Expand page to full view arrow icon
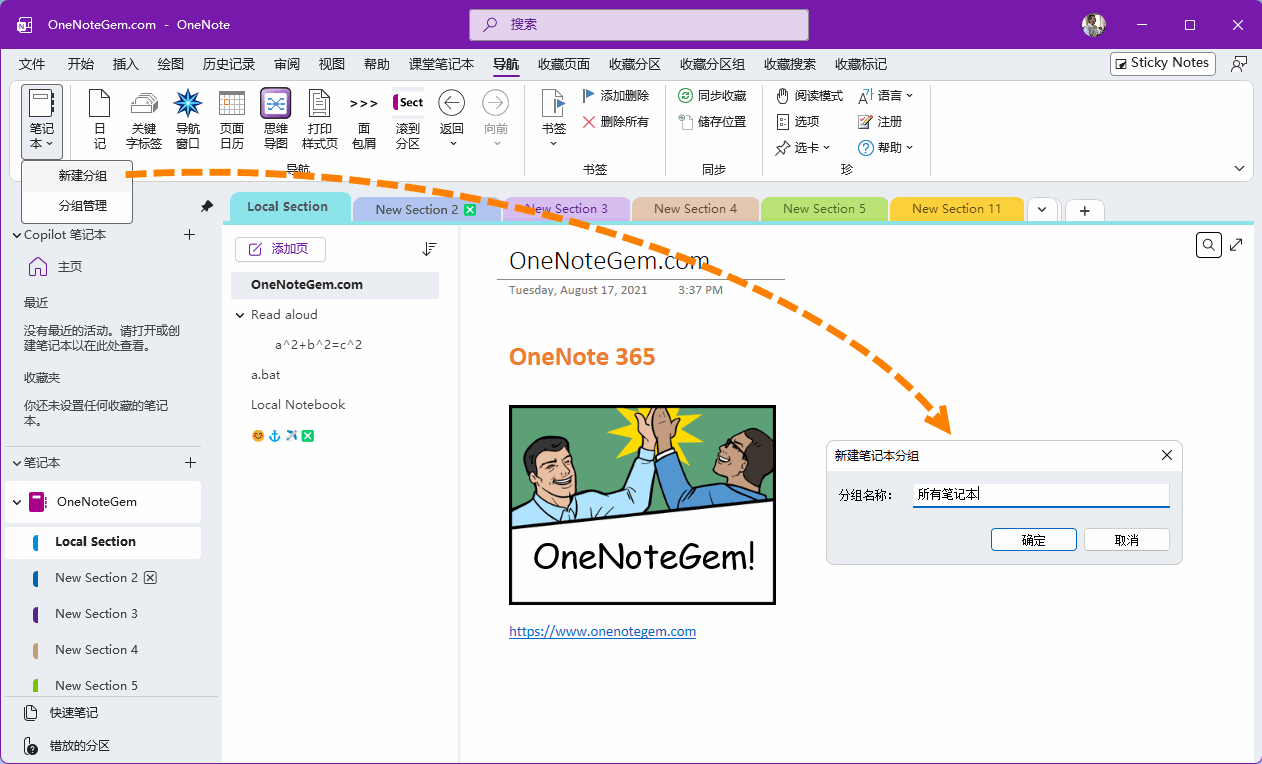Screen dimensions: 1262x764 [x=1237, y=245]
